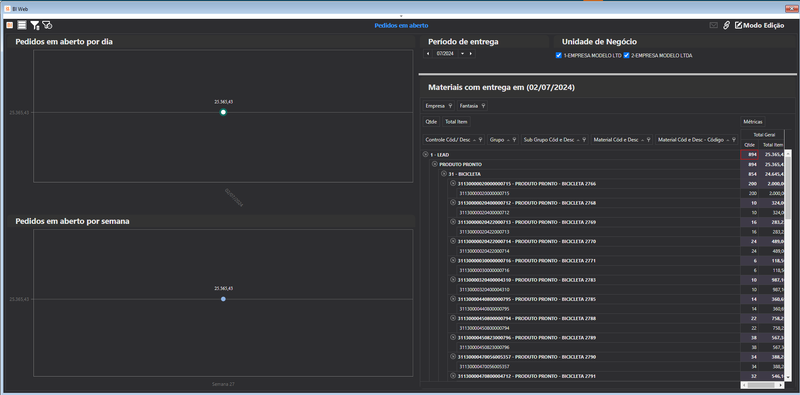Open the Grupo field filter funnel
Viewport: 800px width, 395px height.
514,139
